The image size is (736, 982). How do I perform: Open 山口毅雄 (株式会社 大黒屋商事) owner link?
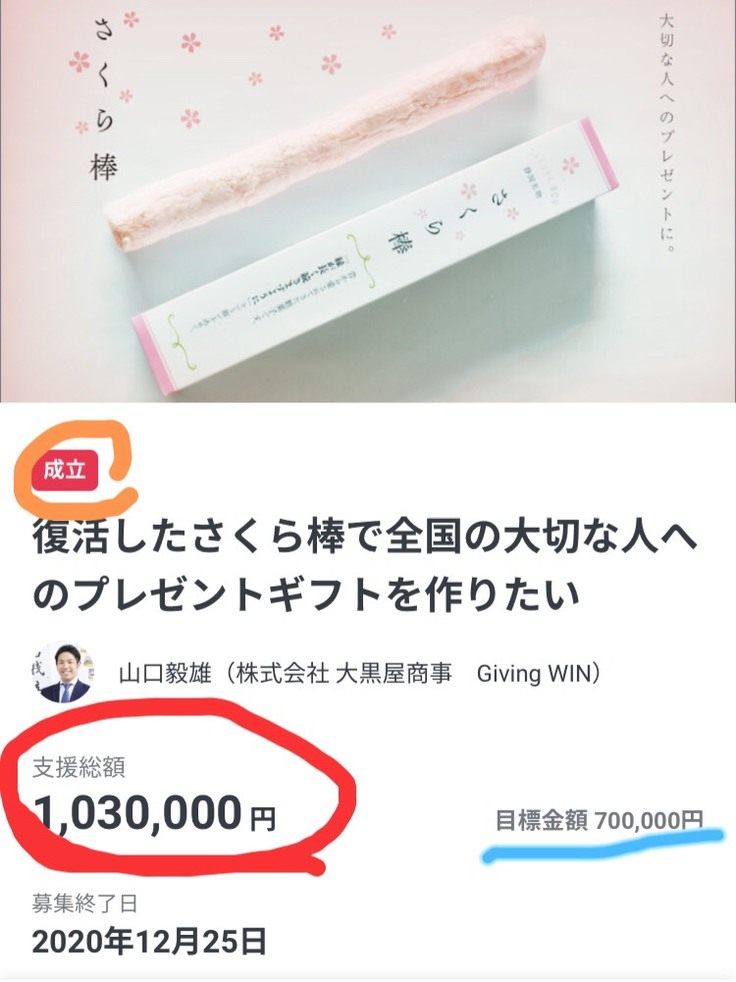(361, 673)
